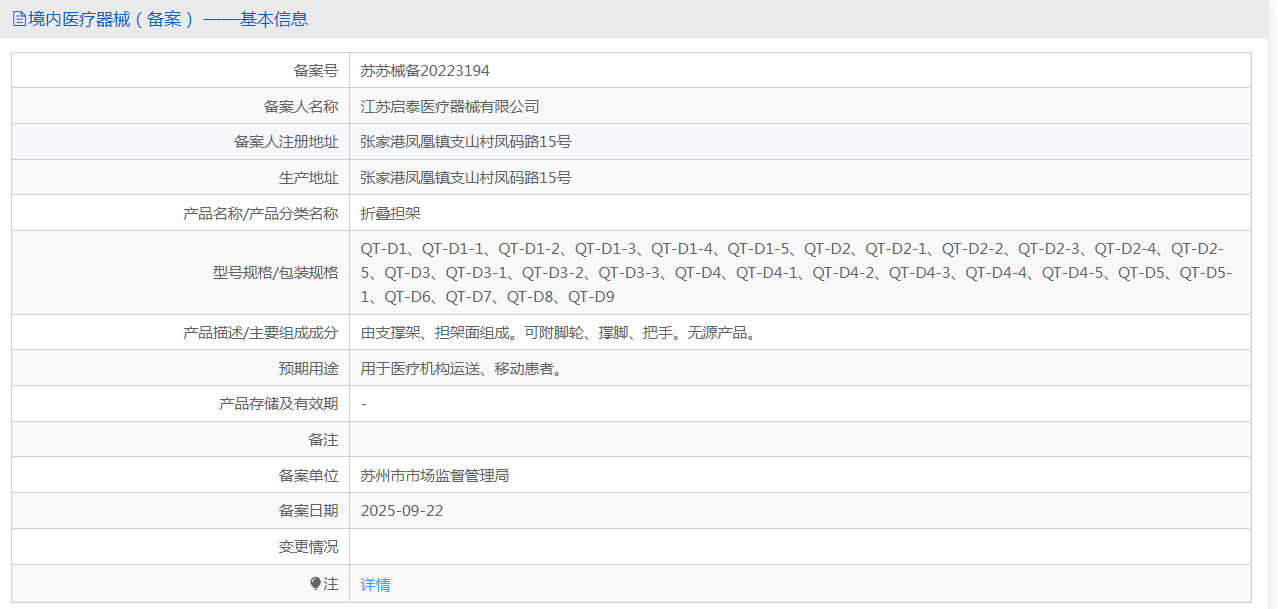Click filing date 2025-09-22
The image size is (1278, 609).
point(402,511)
